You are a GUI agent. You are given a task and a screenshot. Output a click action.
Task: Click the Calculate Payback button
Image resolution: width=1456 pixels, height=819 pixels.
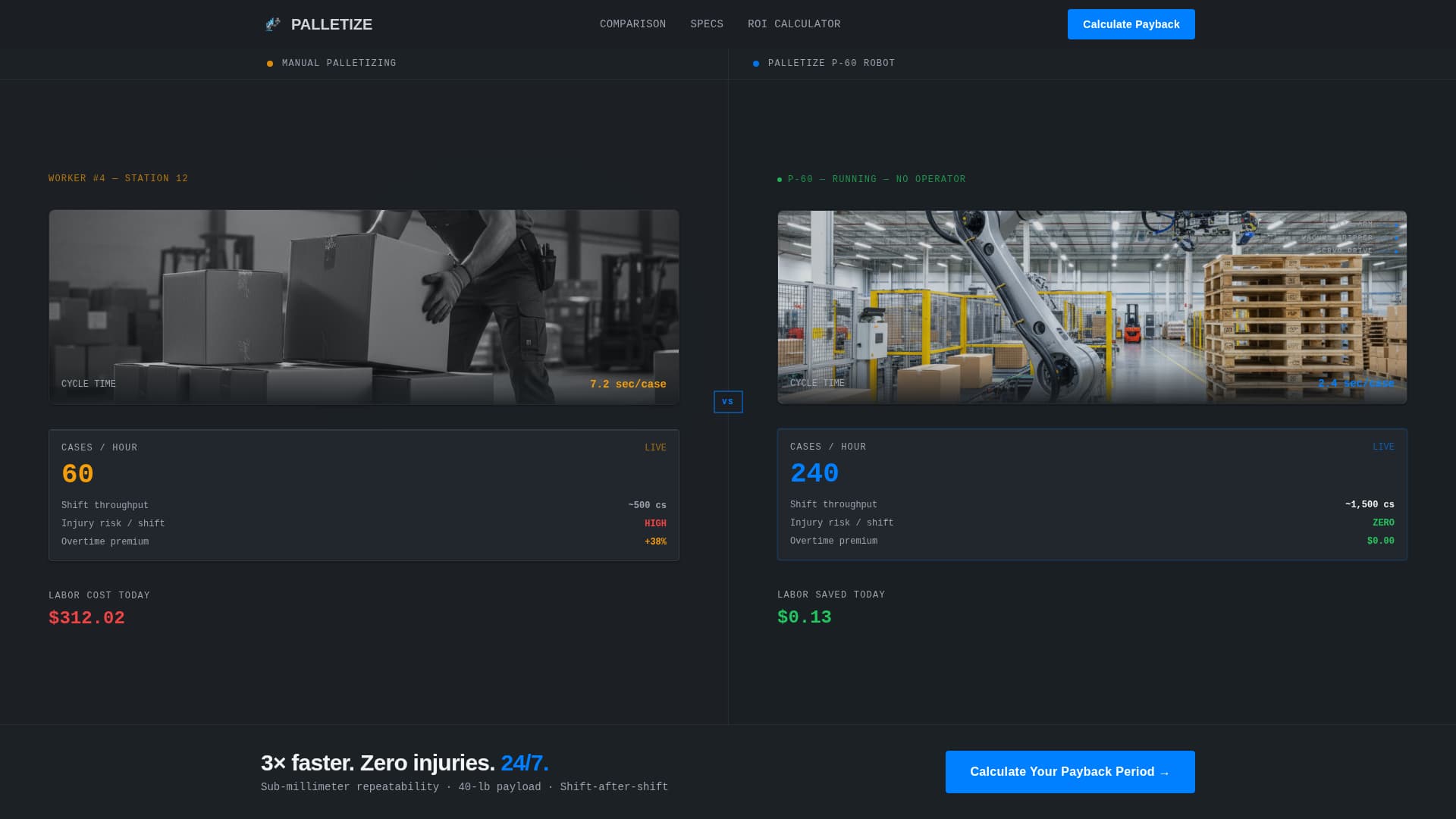[x=1131, y=24]
